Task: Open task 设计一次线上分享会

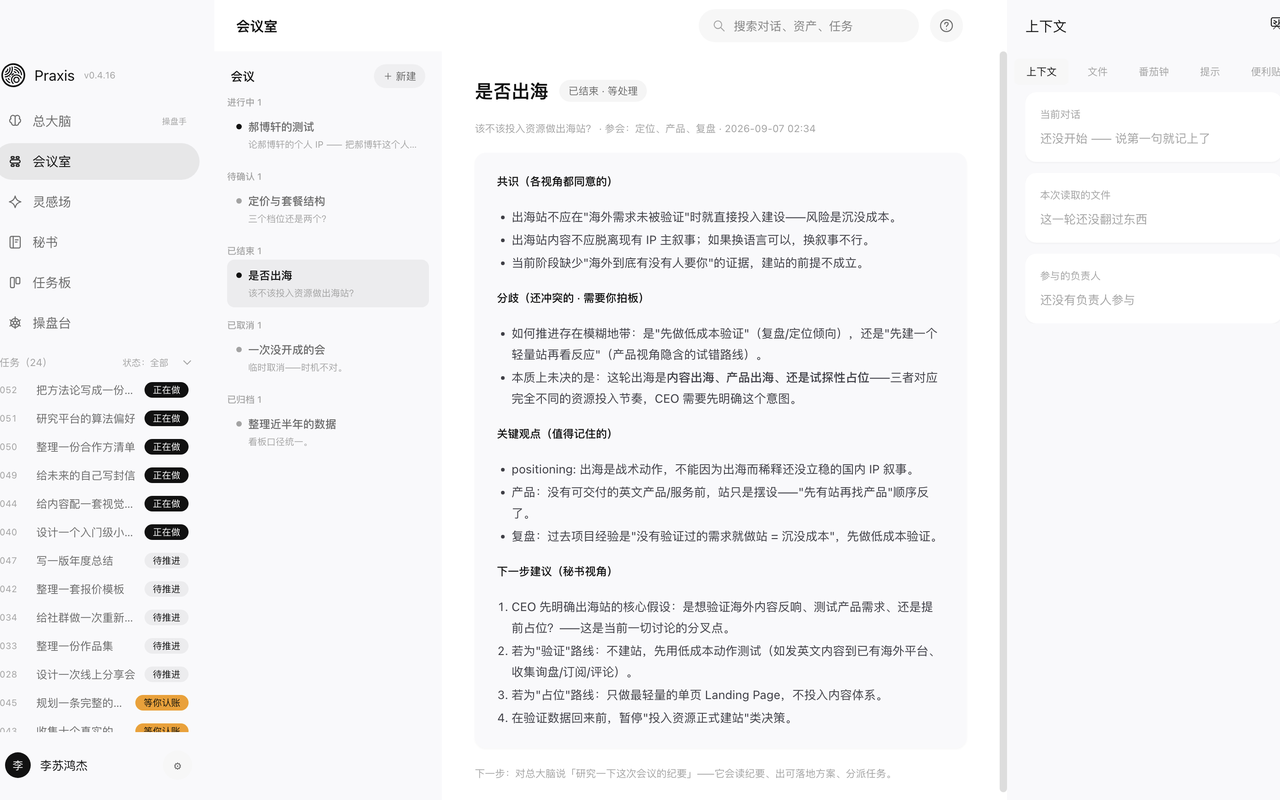Action: click(x=96, y=675)
